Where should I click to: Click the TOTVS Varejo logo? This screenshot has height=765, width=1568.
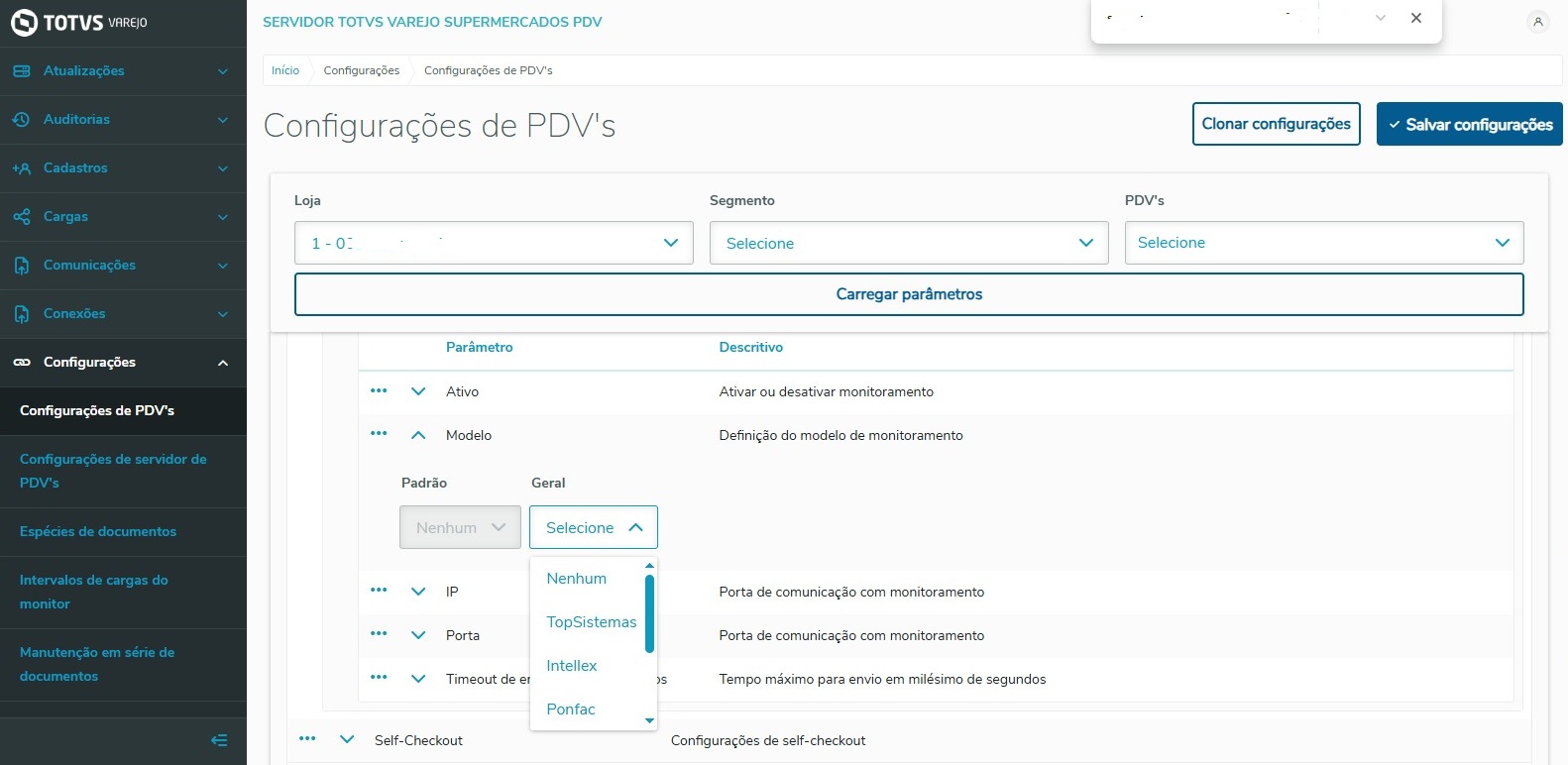click(79, 22)
